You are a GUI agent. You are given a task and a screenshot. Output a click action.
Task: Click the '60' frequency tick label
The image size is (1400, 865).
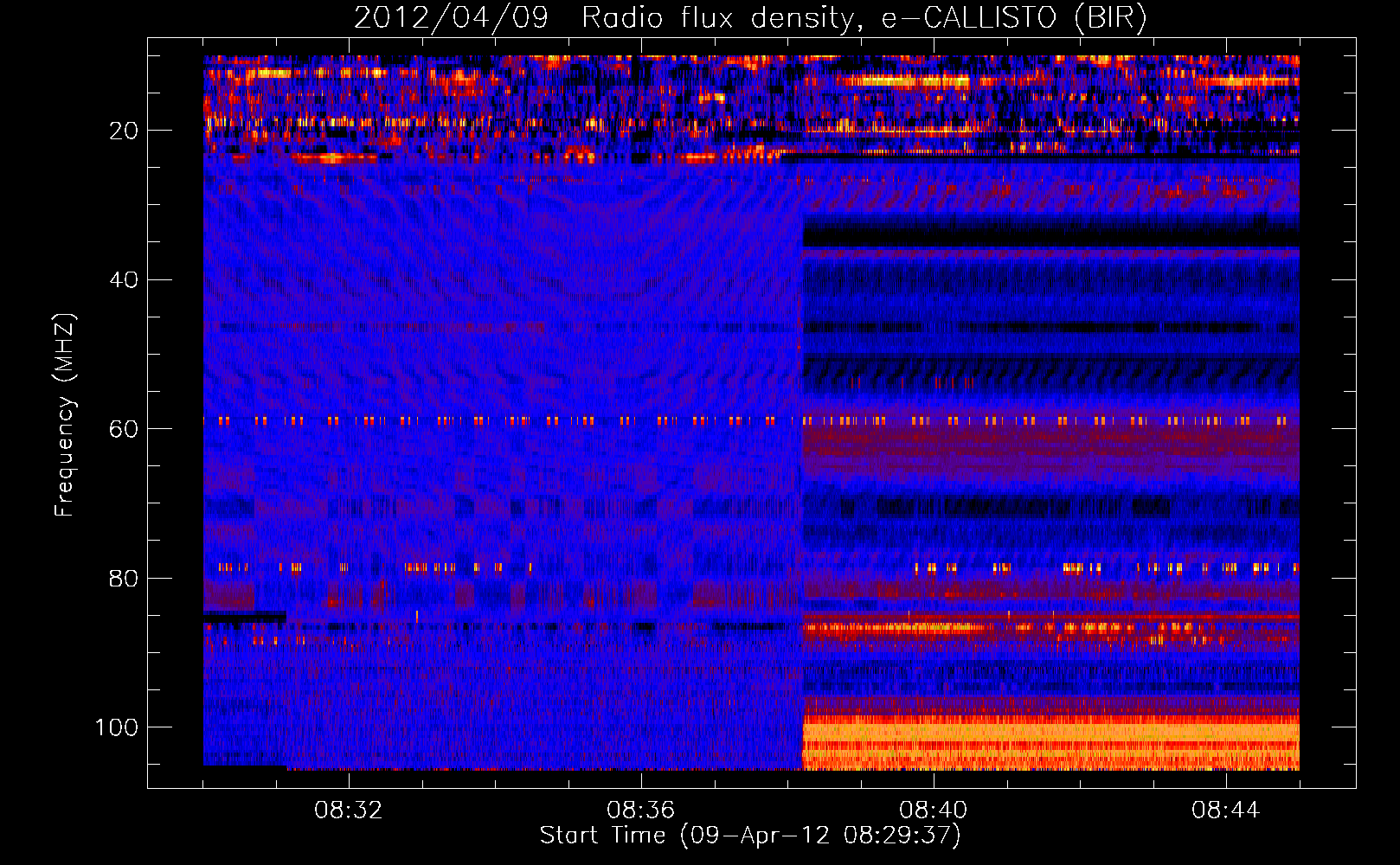124,429
